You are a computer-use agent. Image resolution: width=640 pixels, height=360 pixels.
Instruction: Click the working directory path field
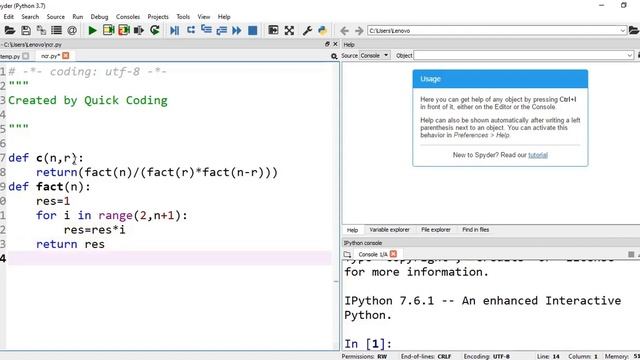[x=493, y=31]
